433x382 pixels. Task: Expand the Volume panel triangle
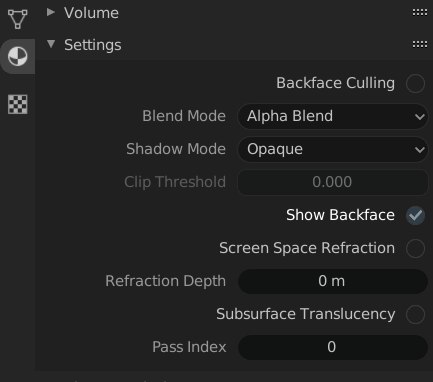click(51, 12)
